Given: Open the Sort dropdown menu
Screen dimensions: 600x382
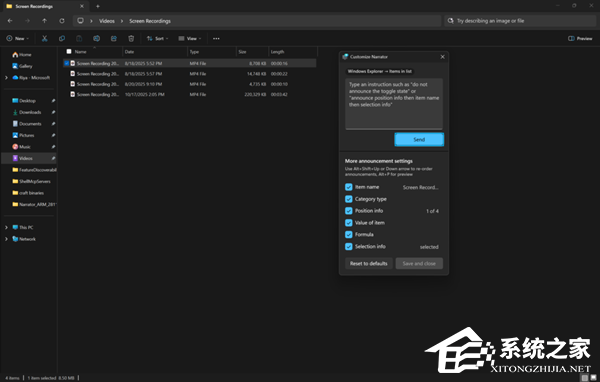Looking at the screenshot, I should (x=157, y=38).
